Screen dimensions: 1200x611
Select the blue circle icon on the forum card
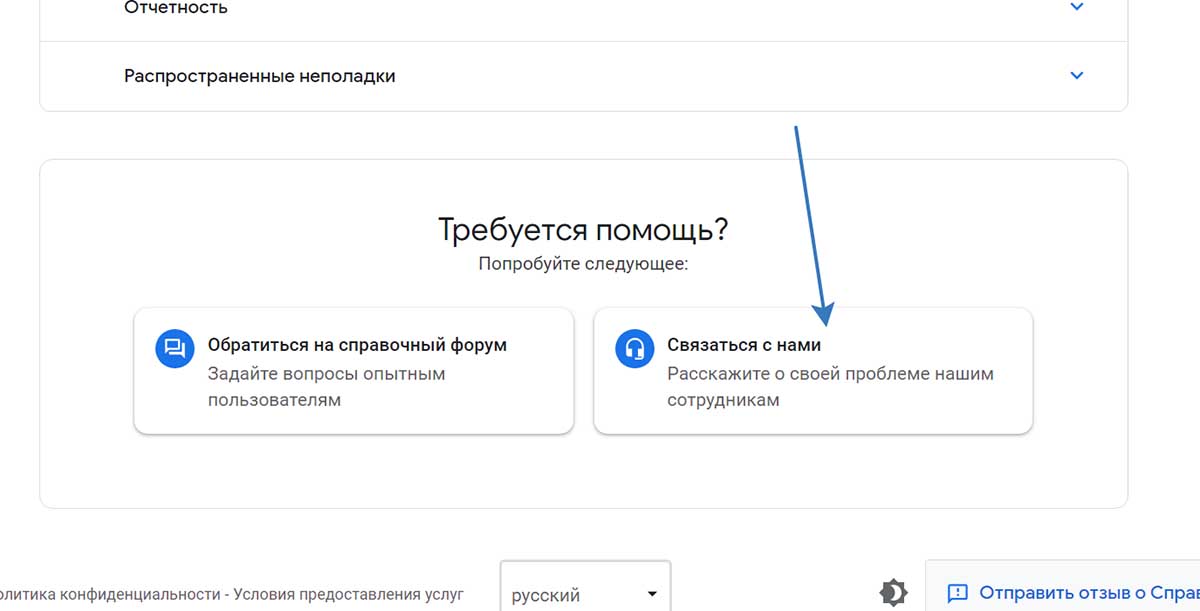point(173,348)
